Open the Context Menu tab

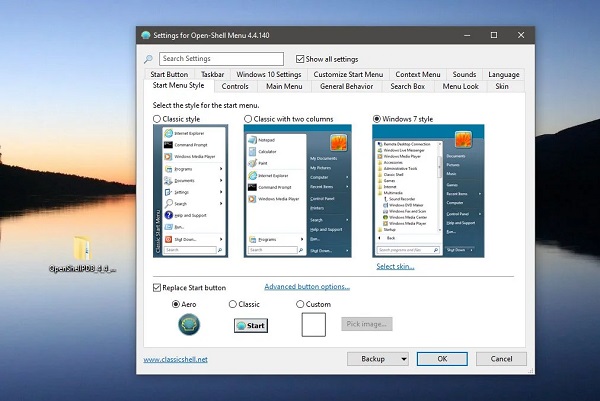(x=418, y=74)
